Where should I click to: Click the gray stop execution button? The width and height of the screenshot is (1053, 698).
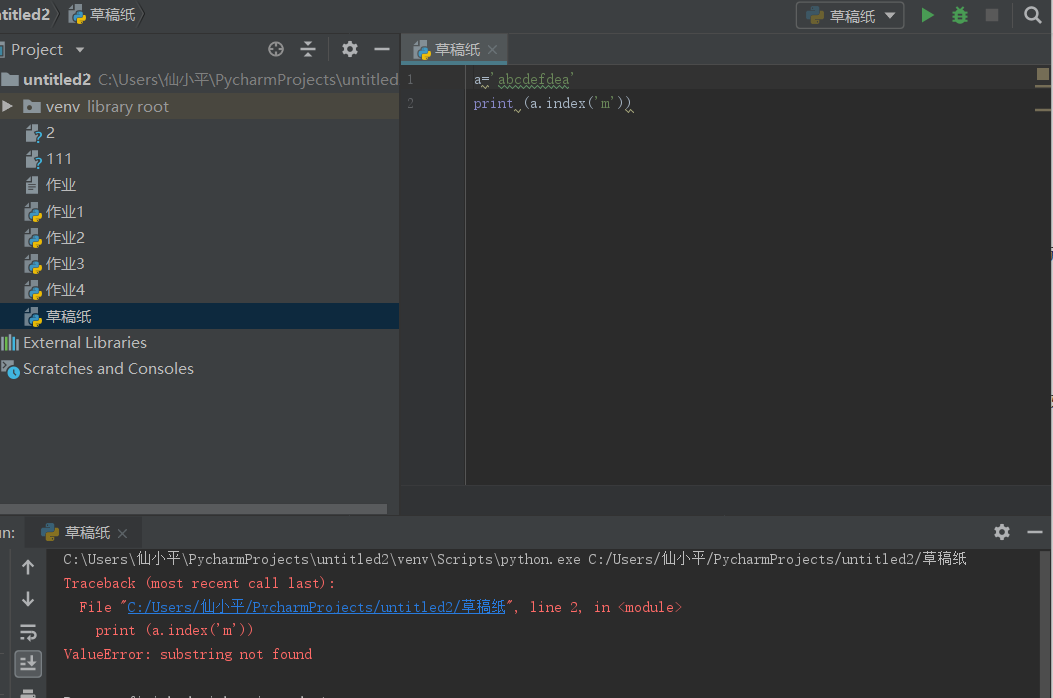pyautogui.click(x=991, y=15)
